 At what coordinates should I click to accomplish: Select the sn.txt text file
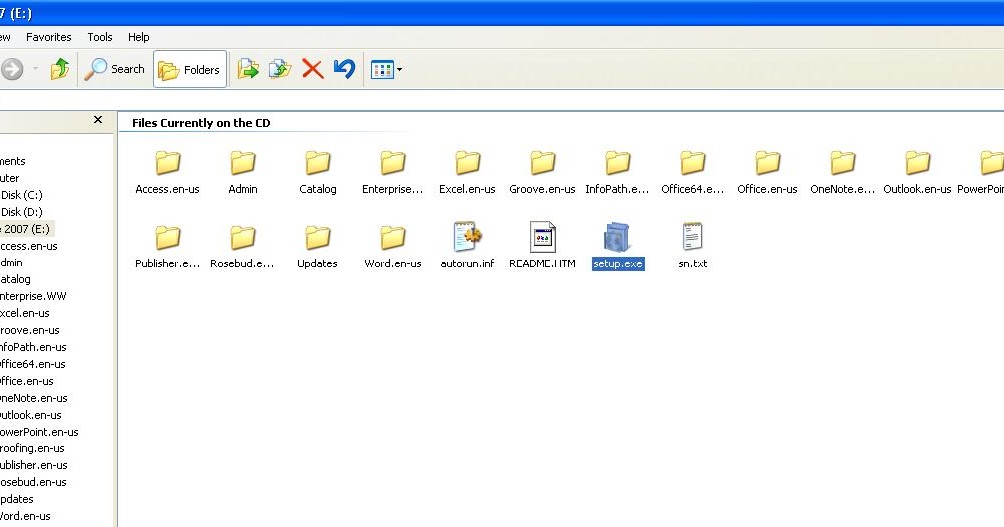(x=692, y=237)
